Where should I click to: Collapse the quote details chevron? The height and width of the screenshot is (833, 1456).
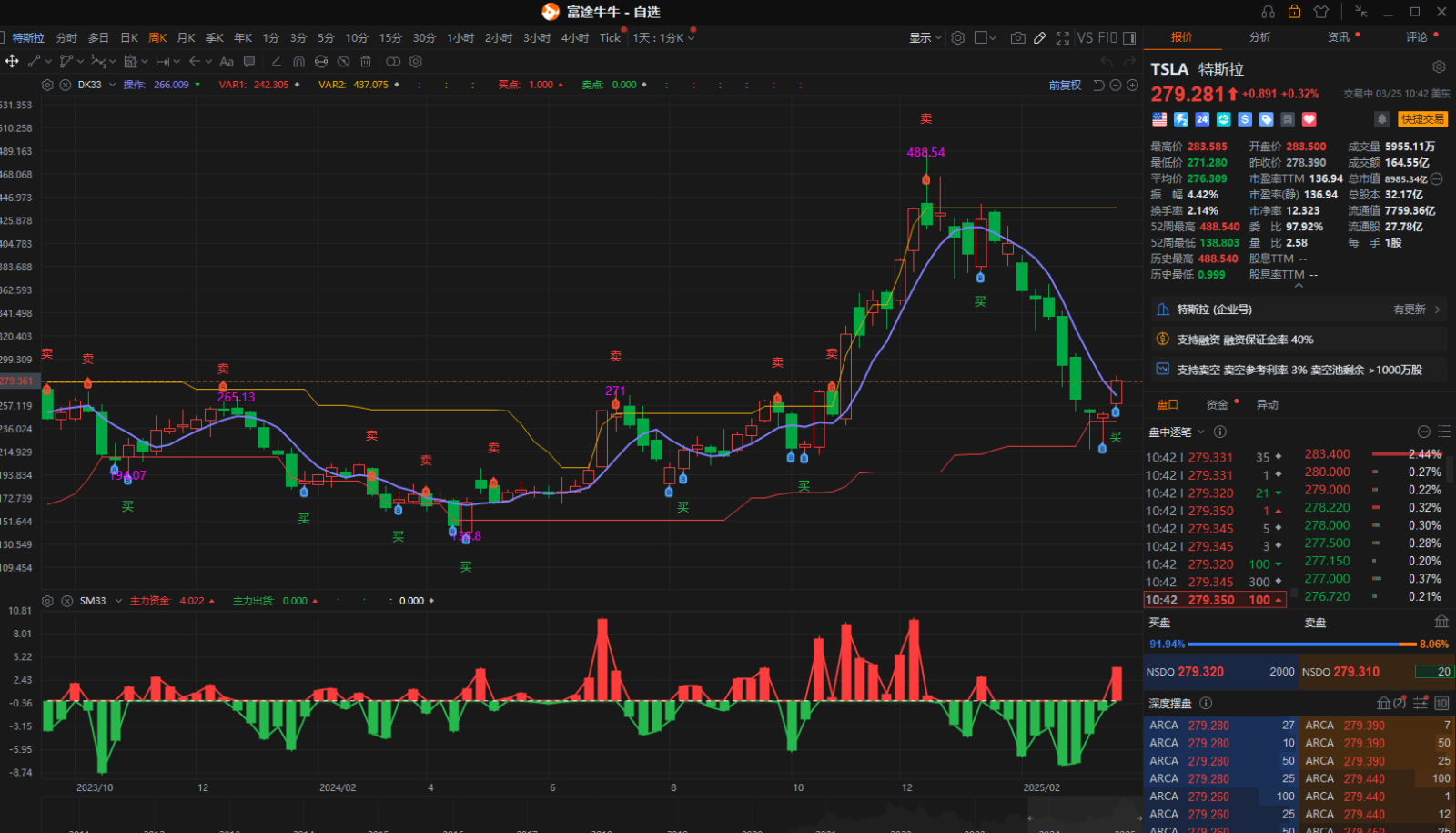pyautogui.click(x=1299, y=286)
